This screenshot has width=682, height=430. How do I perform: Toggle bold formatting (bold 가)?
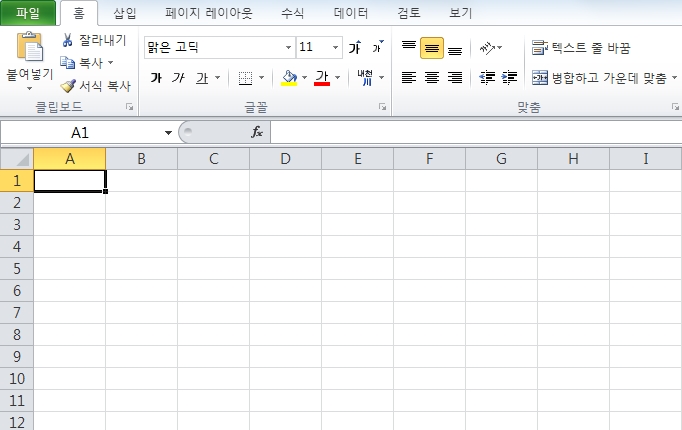point(156,78)
